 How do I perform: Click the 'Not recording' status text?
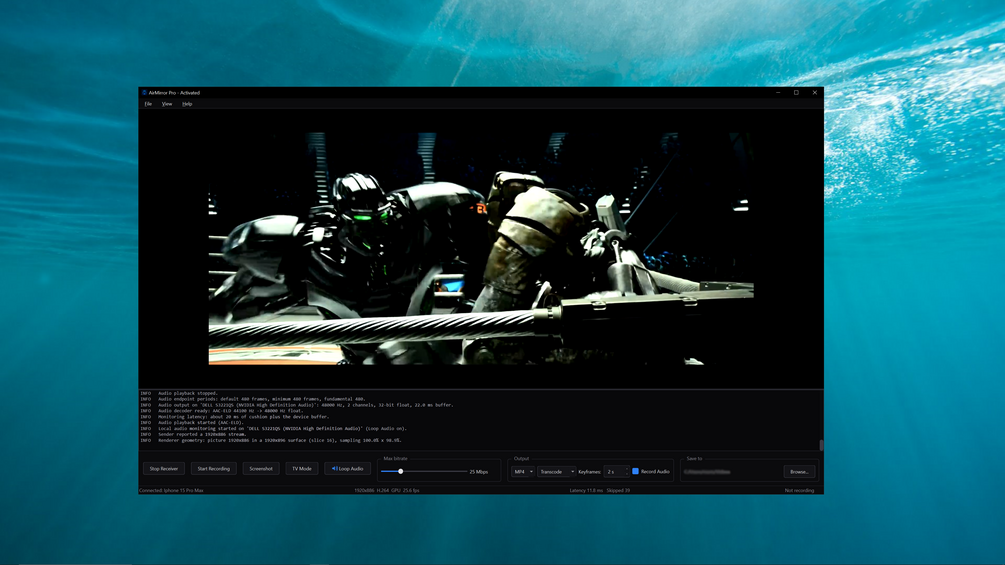pos(799,491)
